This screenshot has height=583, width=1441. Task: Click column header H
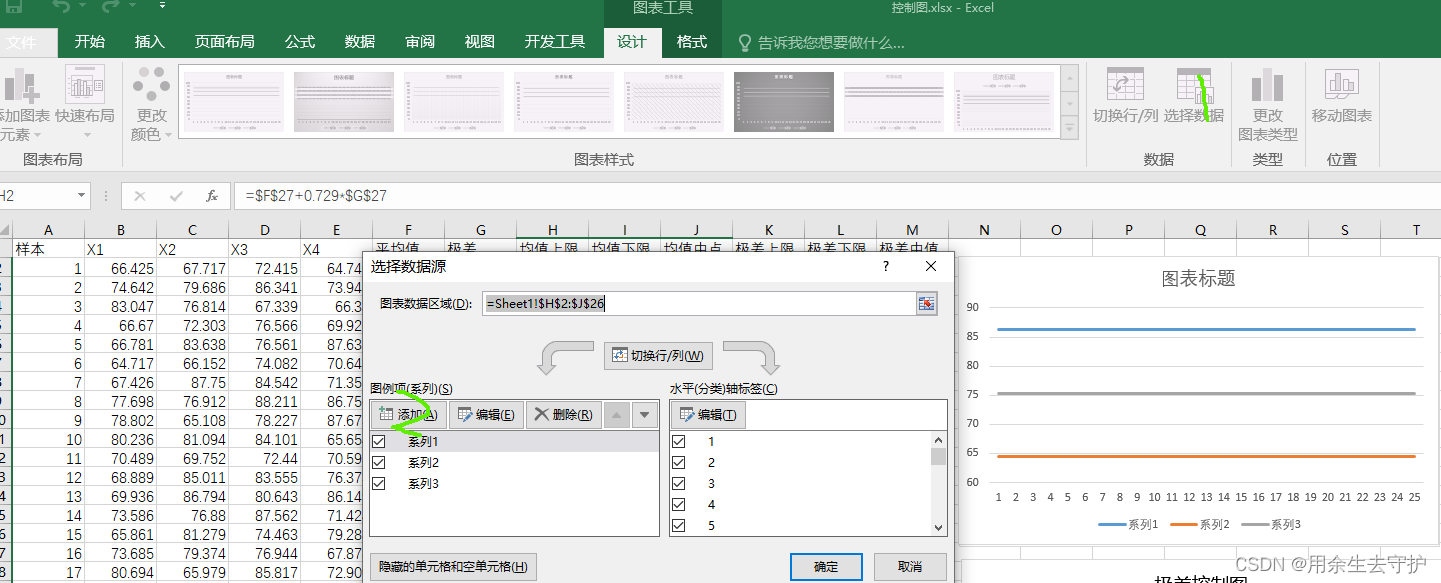point(552,230)
